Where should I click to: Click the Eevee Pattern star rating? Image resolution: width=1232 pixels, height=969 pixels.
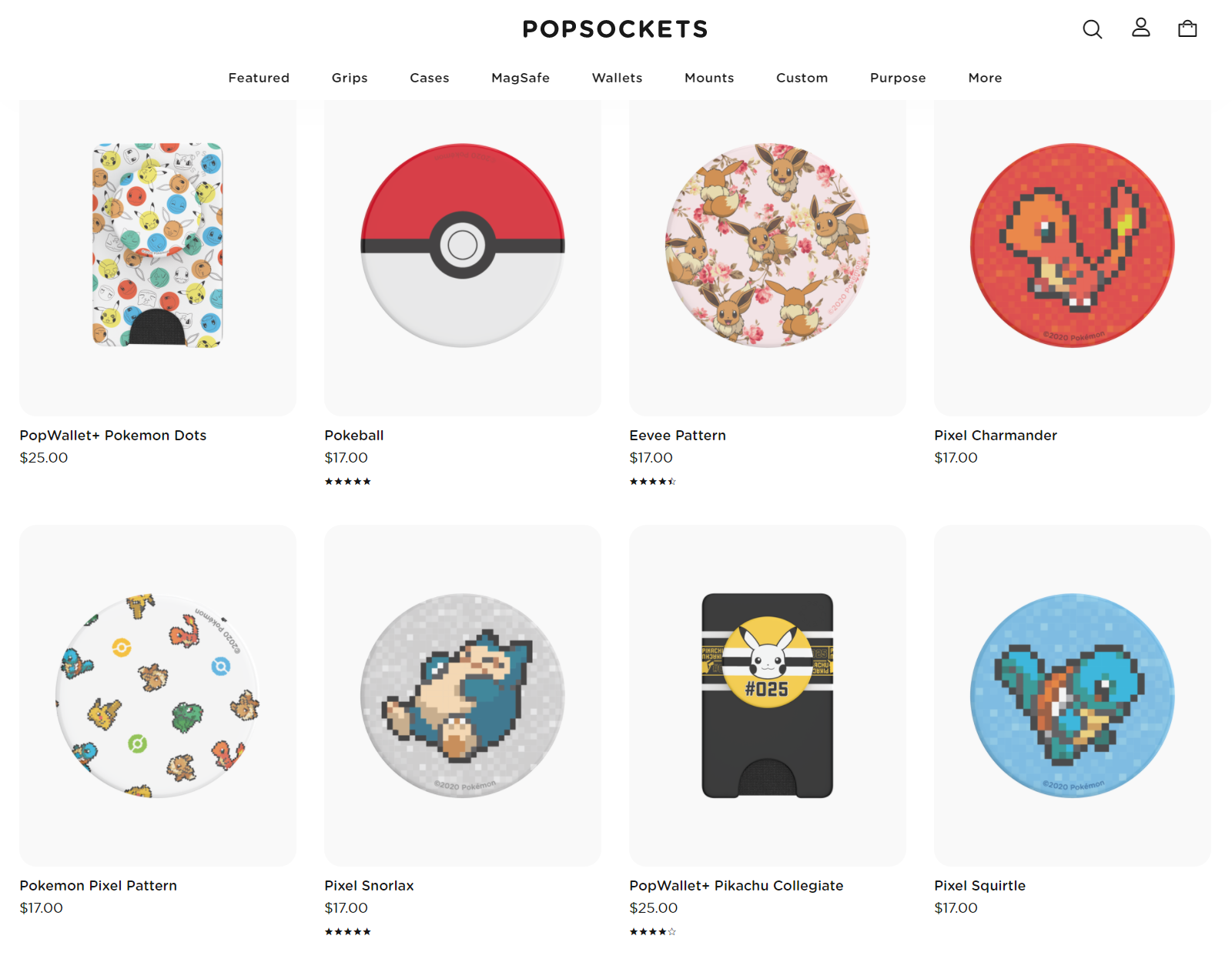tap(652, 481)
